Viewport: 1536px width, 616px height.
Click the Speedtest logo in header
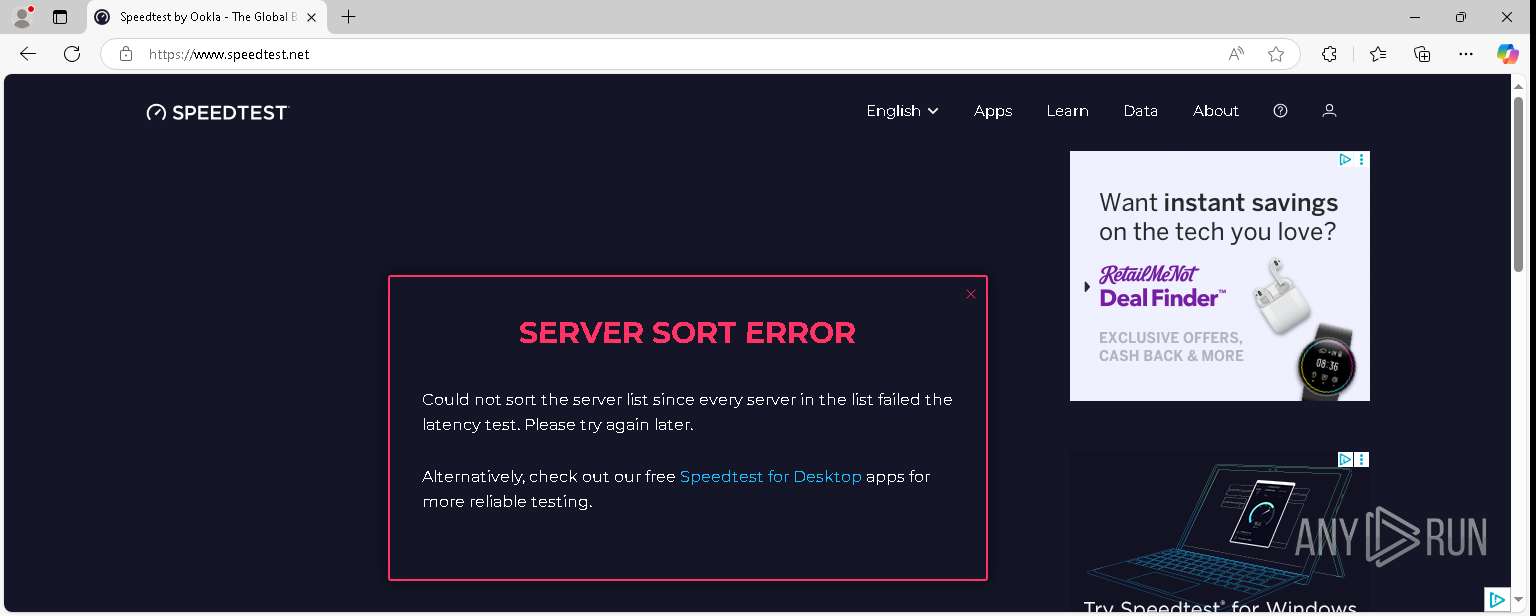(x=217, y=112)
